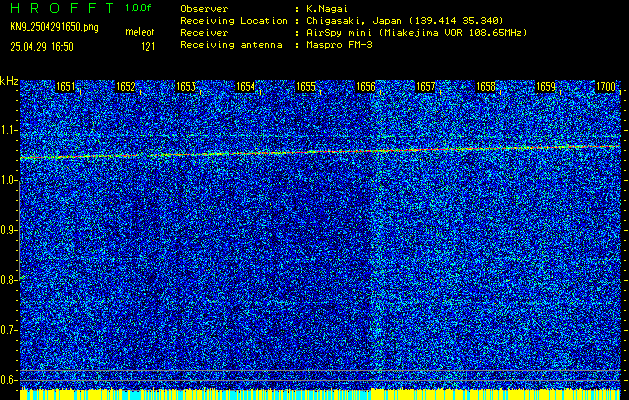Click the Receiver label

pyautogui.click(x=204, y=33)
